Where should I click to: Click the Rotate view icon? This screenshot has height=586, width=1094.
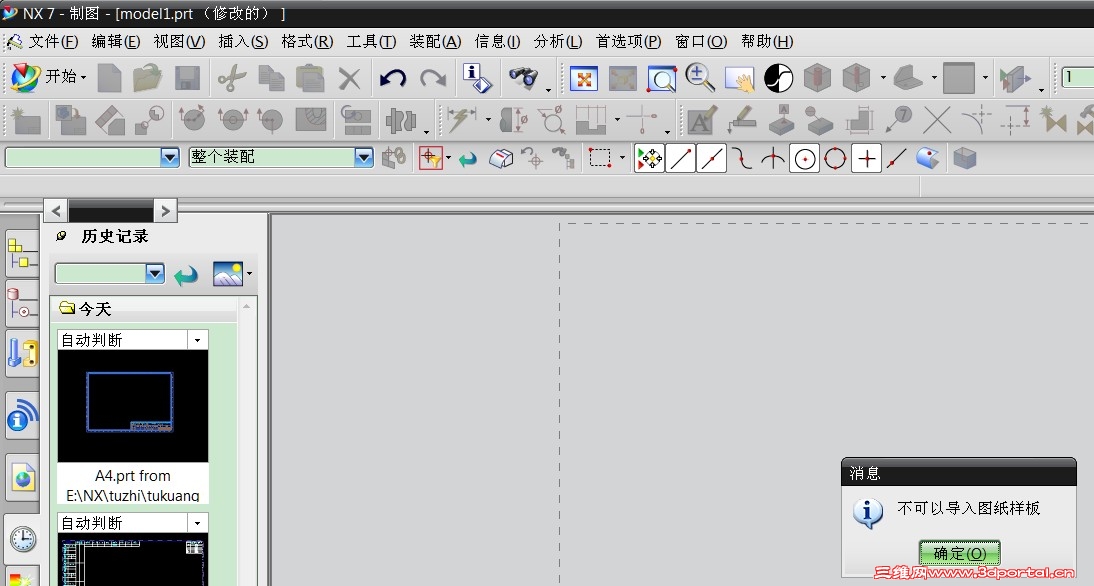click(x=779, y=78)
